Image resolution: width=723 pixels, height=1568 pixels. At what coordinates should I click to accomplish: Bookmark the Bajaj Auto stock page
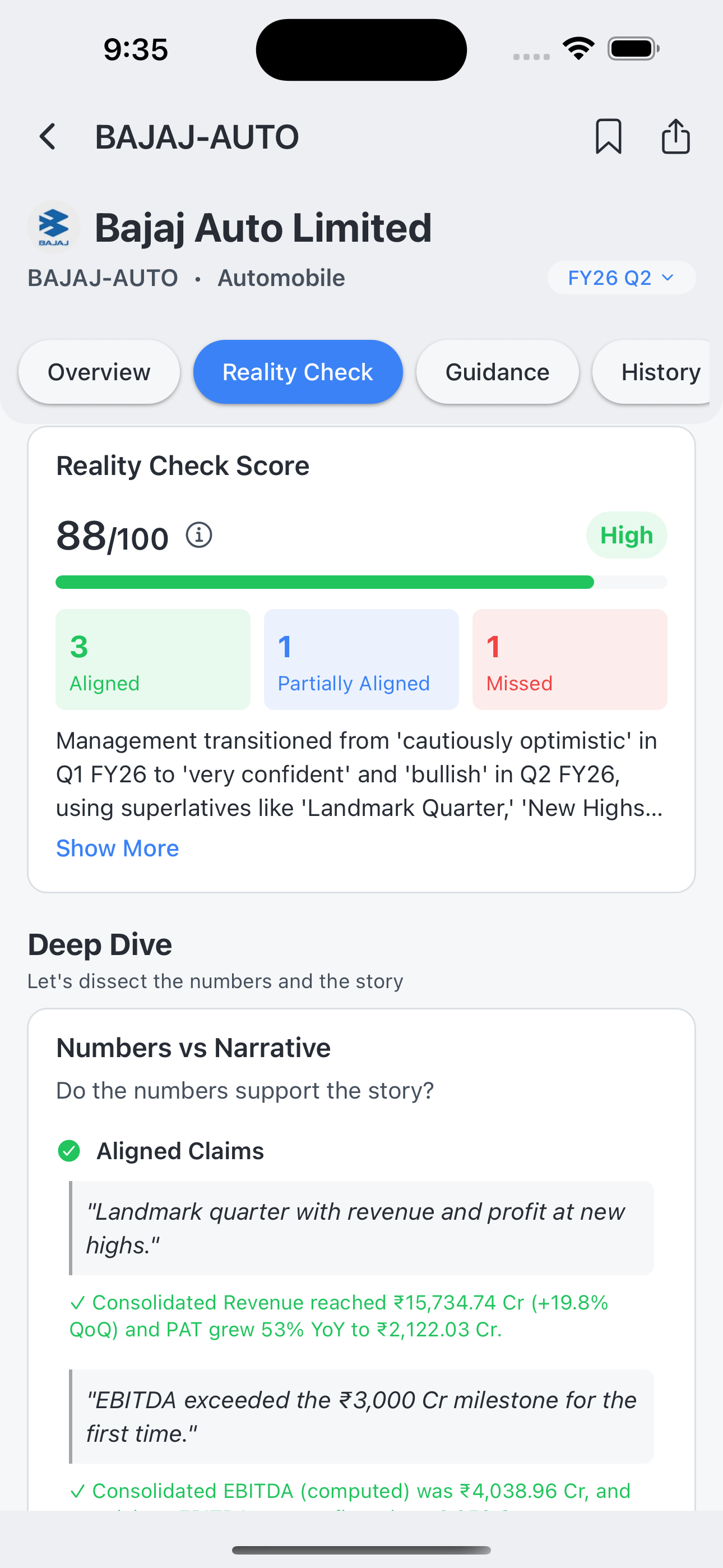(x=609, y=136)
